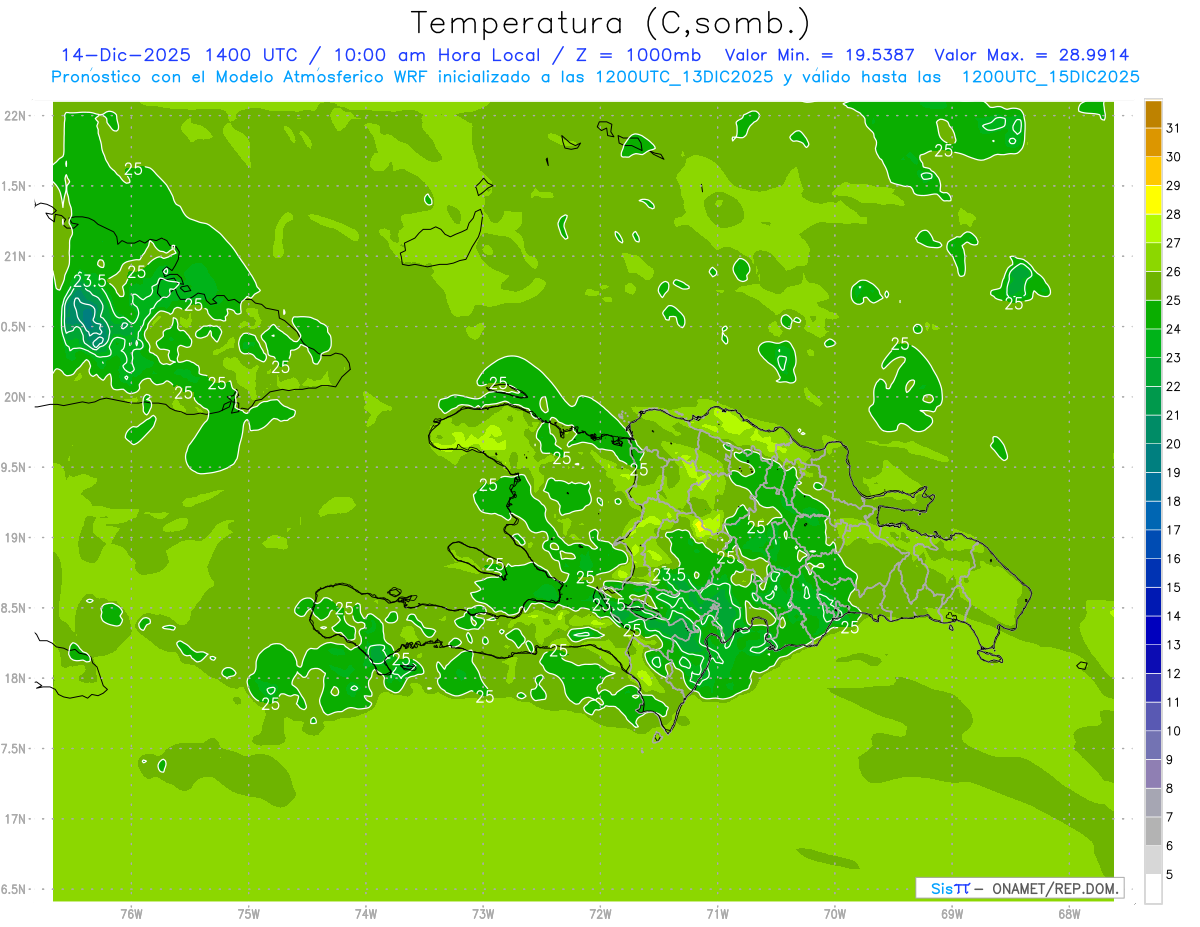Pick the legend color between 13 and 14
The width and height of the screenshot is (1200, 927).
tap(1154, 630)
